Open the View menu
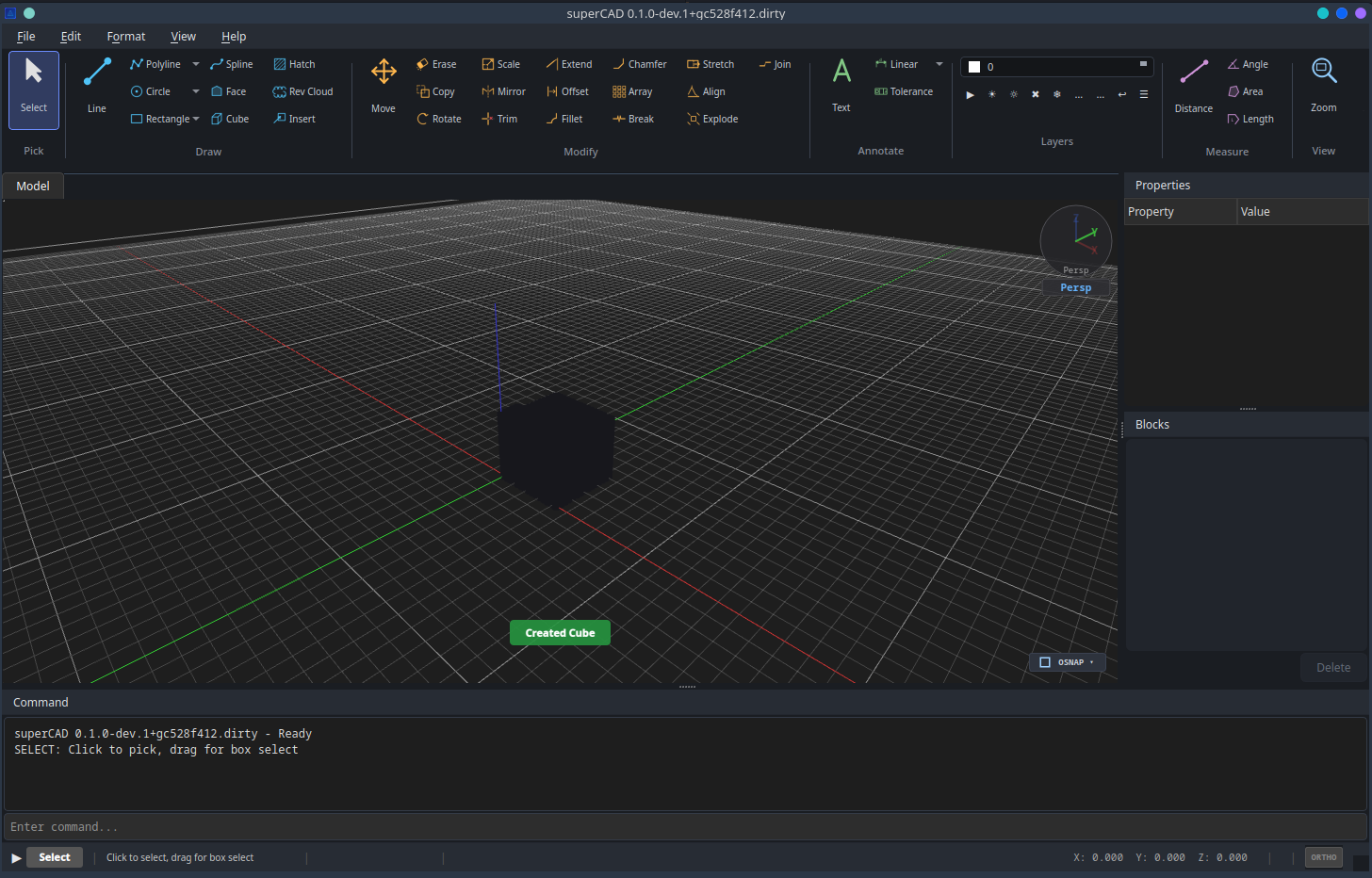The height and width of the screenshot is (878, 1372). click(184, 36)
